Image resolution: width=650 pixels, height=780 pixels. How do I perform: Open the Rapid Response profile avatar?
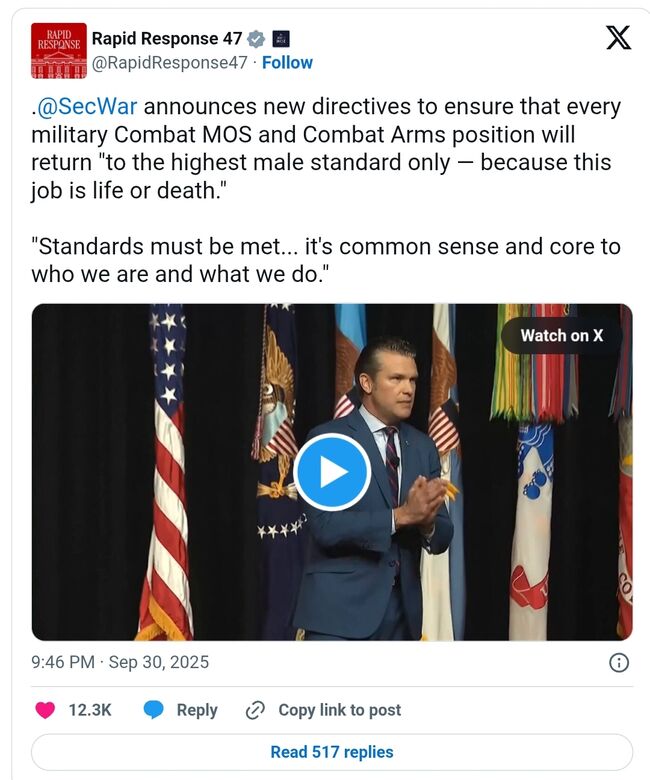point(58,50)
